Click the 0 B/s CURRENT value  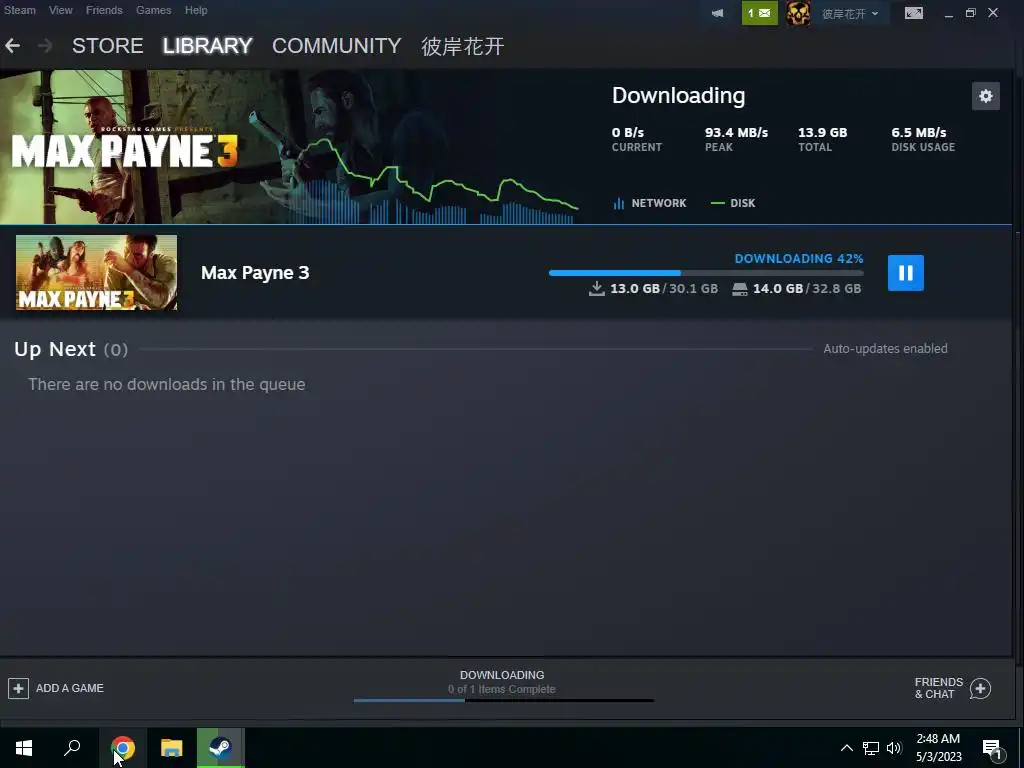click(x=628, y=133)
